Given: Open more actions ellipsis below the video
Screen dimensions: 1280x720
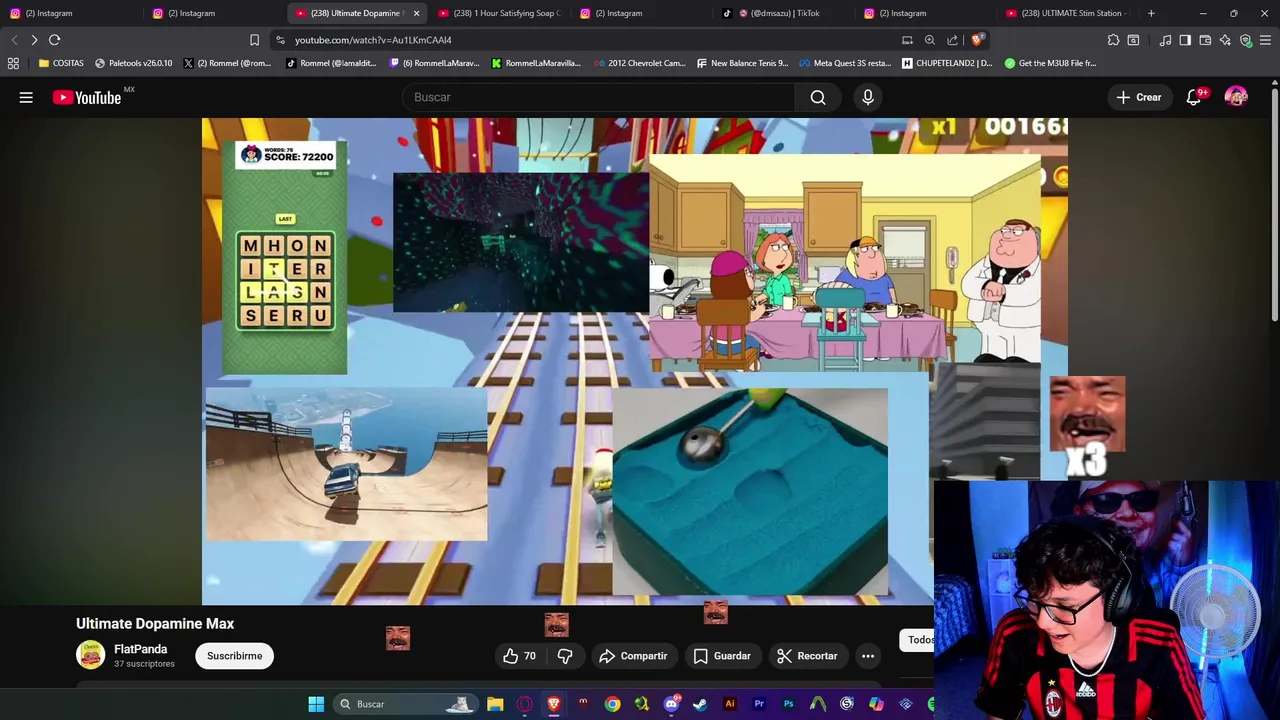Looking at the screenshot, I should 868,656.
